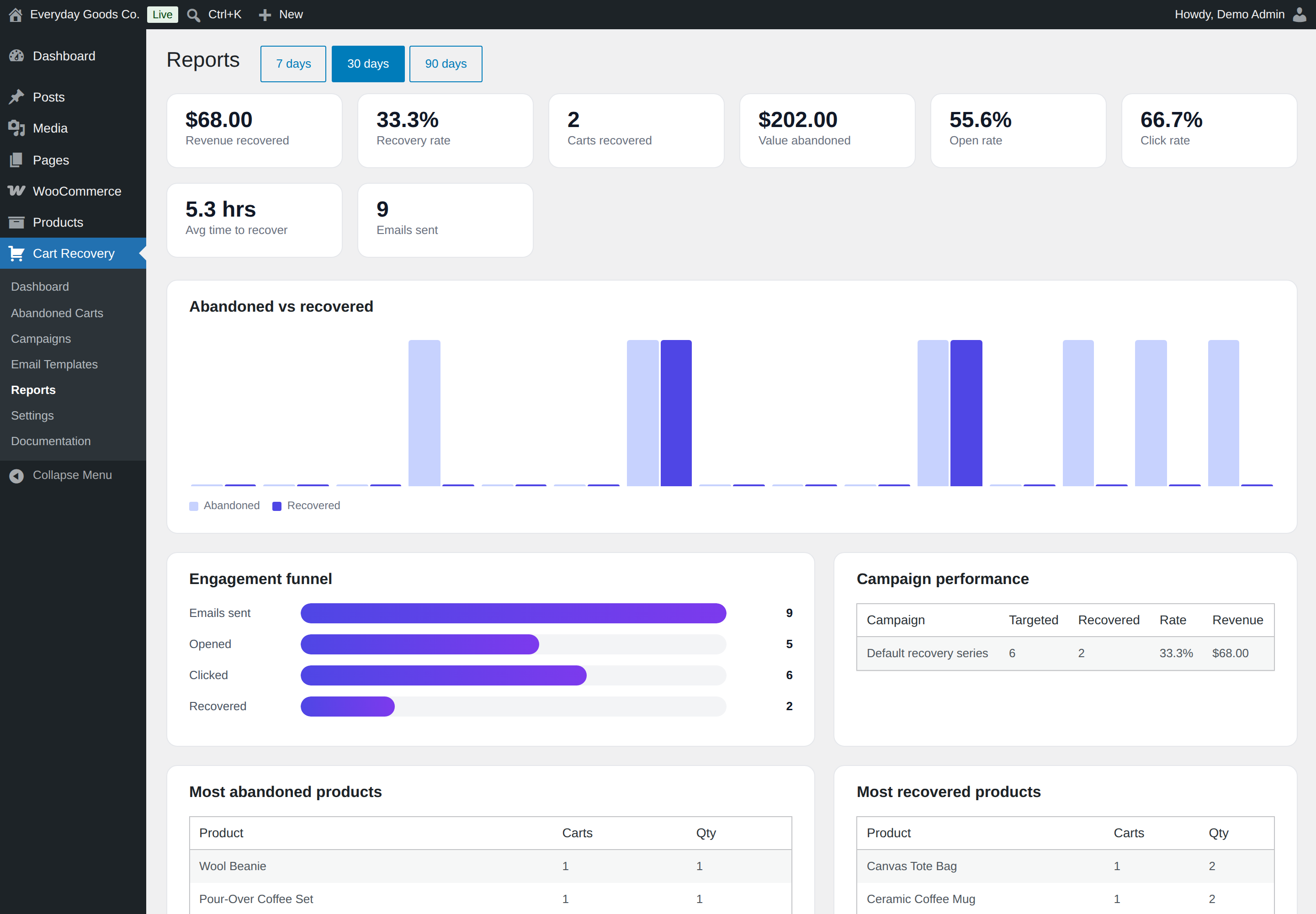Click the Products archive box icon

(16, 222)
